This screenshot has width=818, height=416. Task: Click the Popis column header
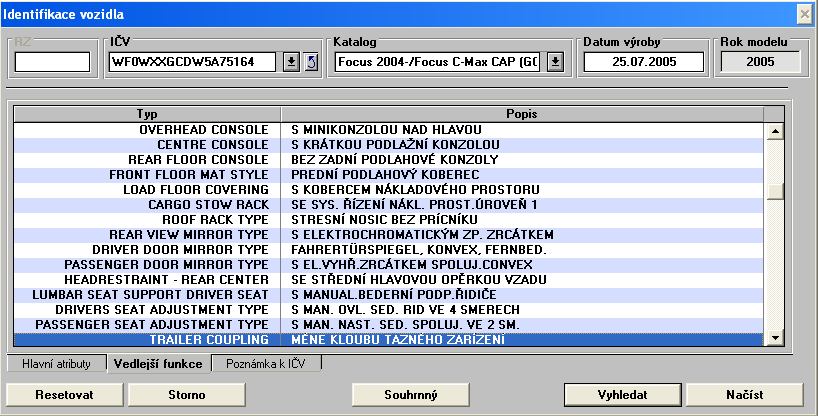(x=523, y=114)
